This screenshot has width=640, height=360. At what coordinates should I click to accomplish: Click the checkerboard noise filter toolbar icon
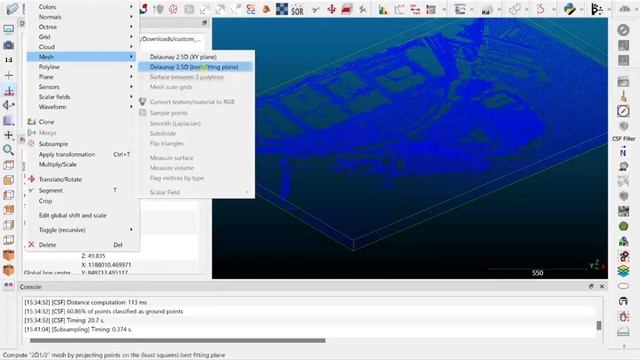pyautogui.click(x=282, y=9)
